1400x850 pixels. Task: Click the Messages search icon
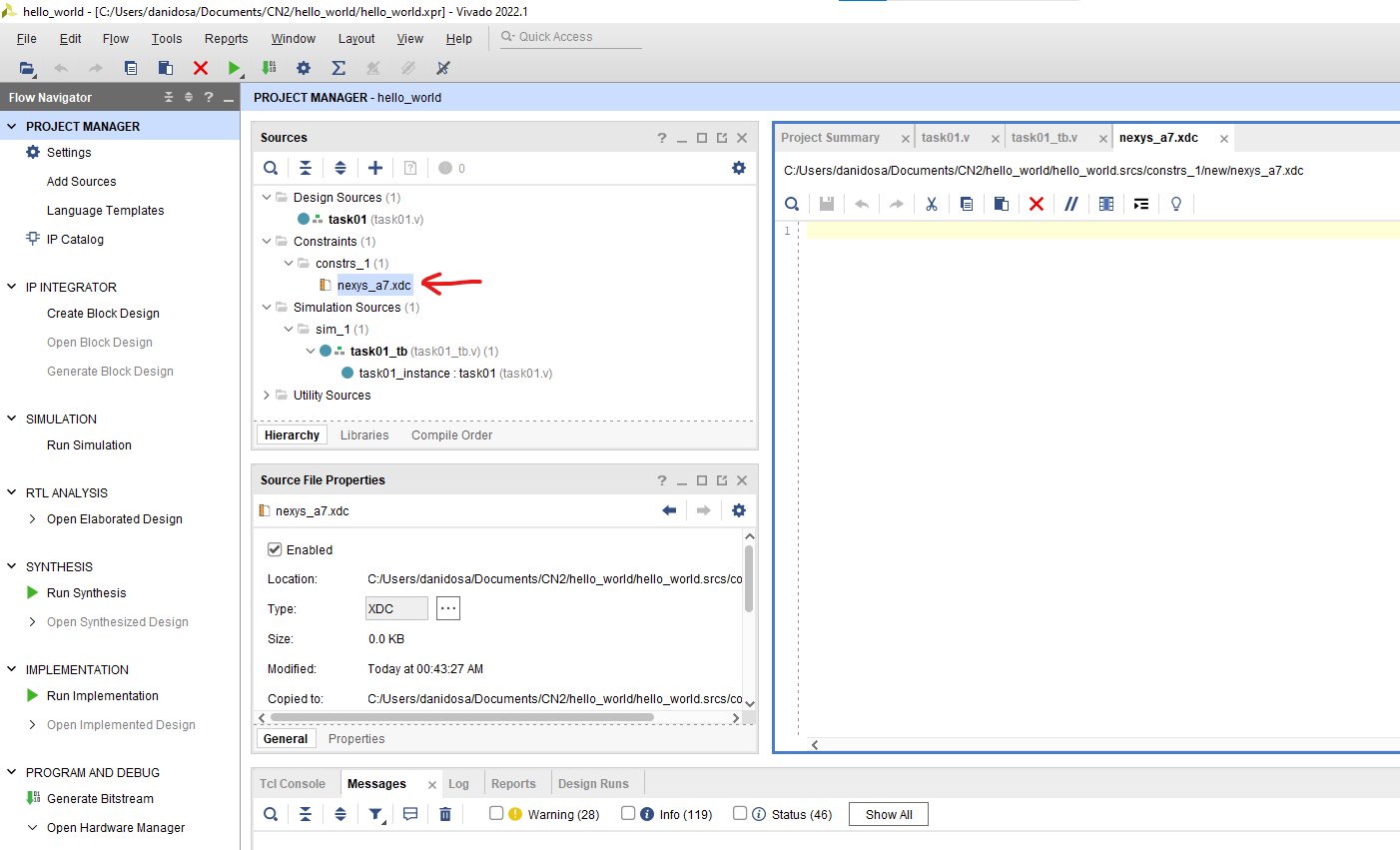(271, 814)
